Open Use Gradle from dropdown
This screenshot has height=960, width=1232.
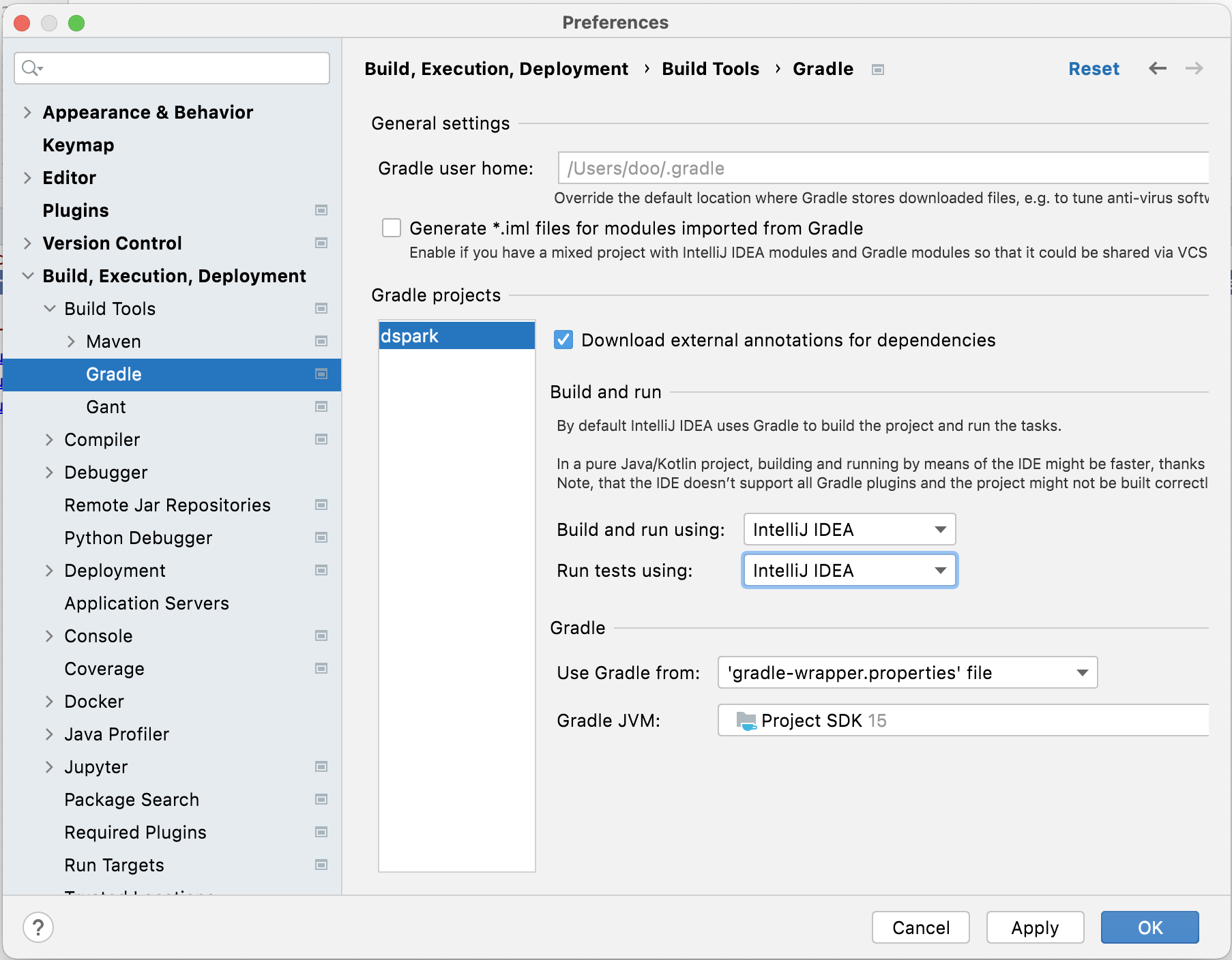click(907, 672)
